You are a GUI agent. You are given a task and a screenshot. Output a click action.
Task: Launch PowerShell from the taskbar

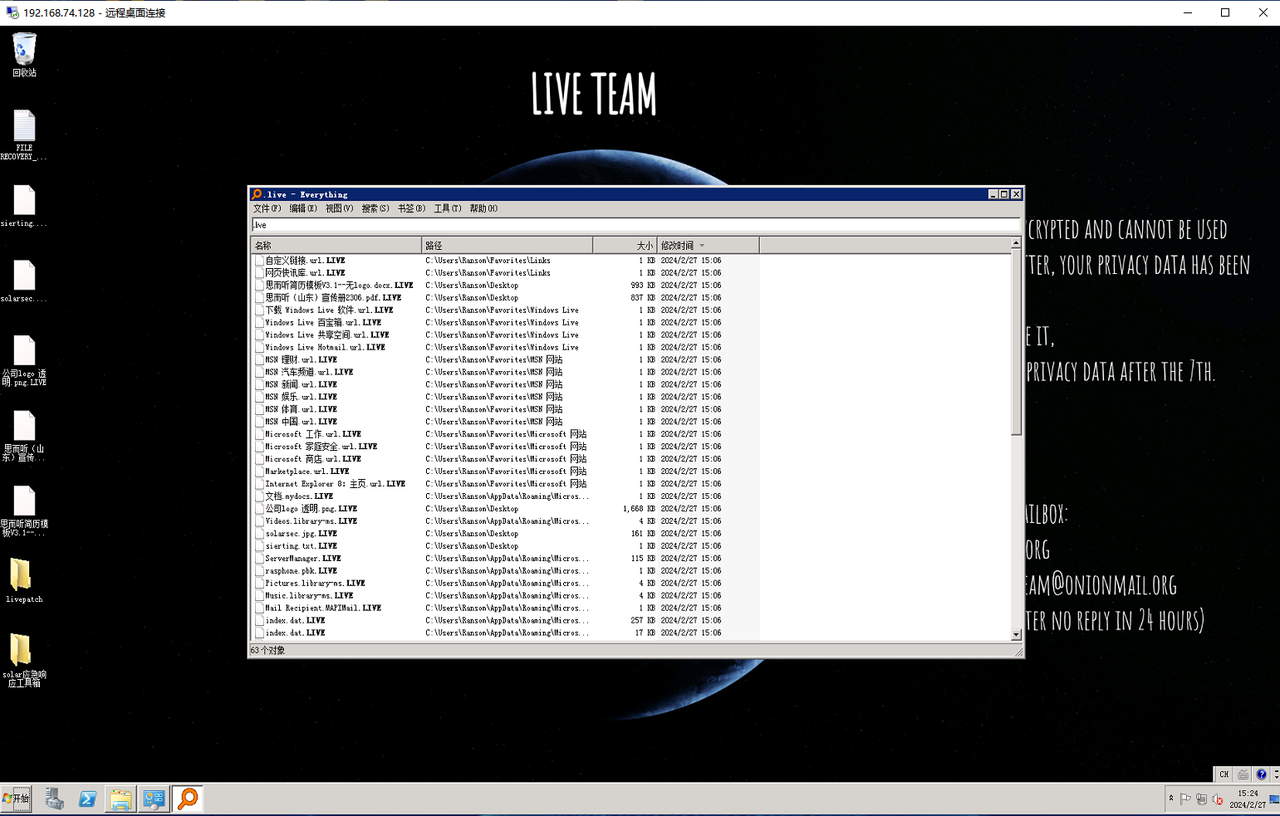point(88,799)
